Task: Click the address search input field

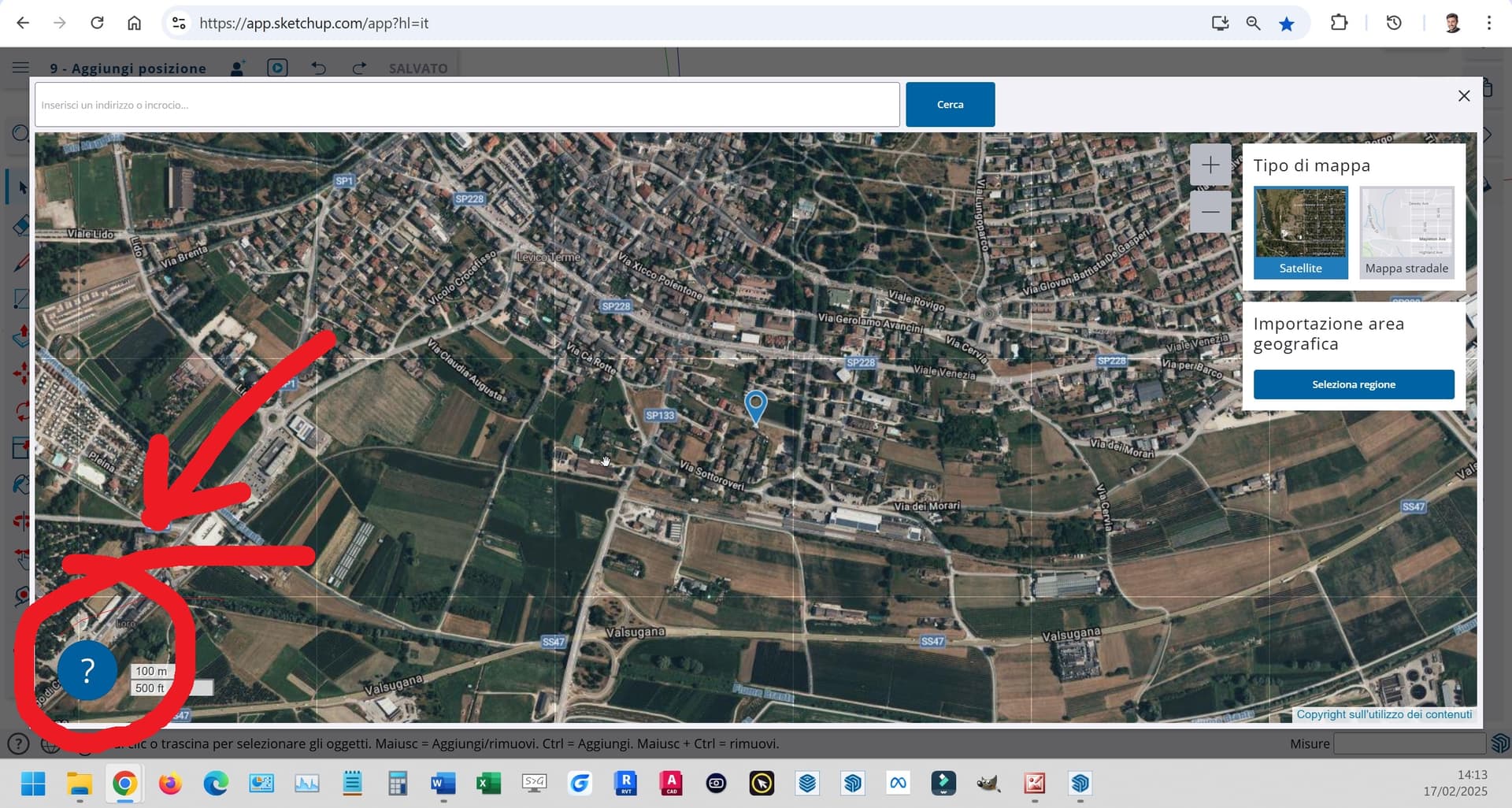Action: click(467, 105)
